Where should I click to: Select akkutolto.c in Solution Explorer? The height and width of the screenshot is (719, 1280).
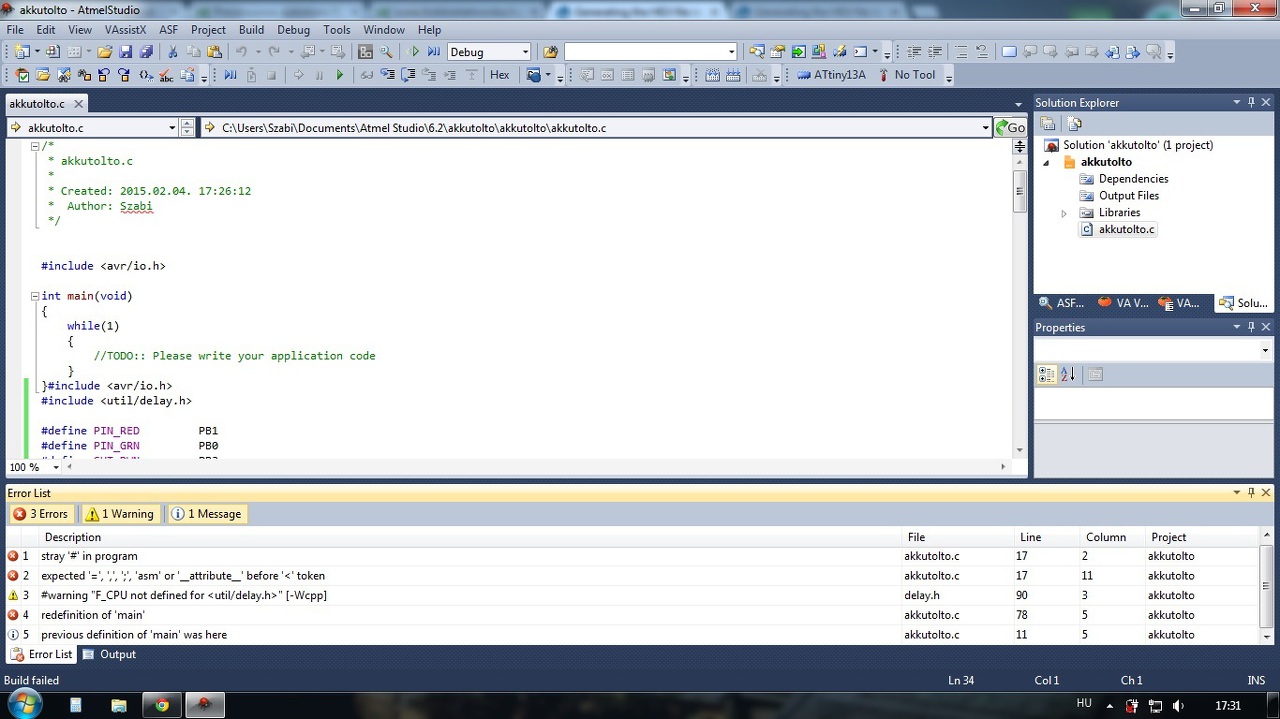[1126, 230]
